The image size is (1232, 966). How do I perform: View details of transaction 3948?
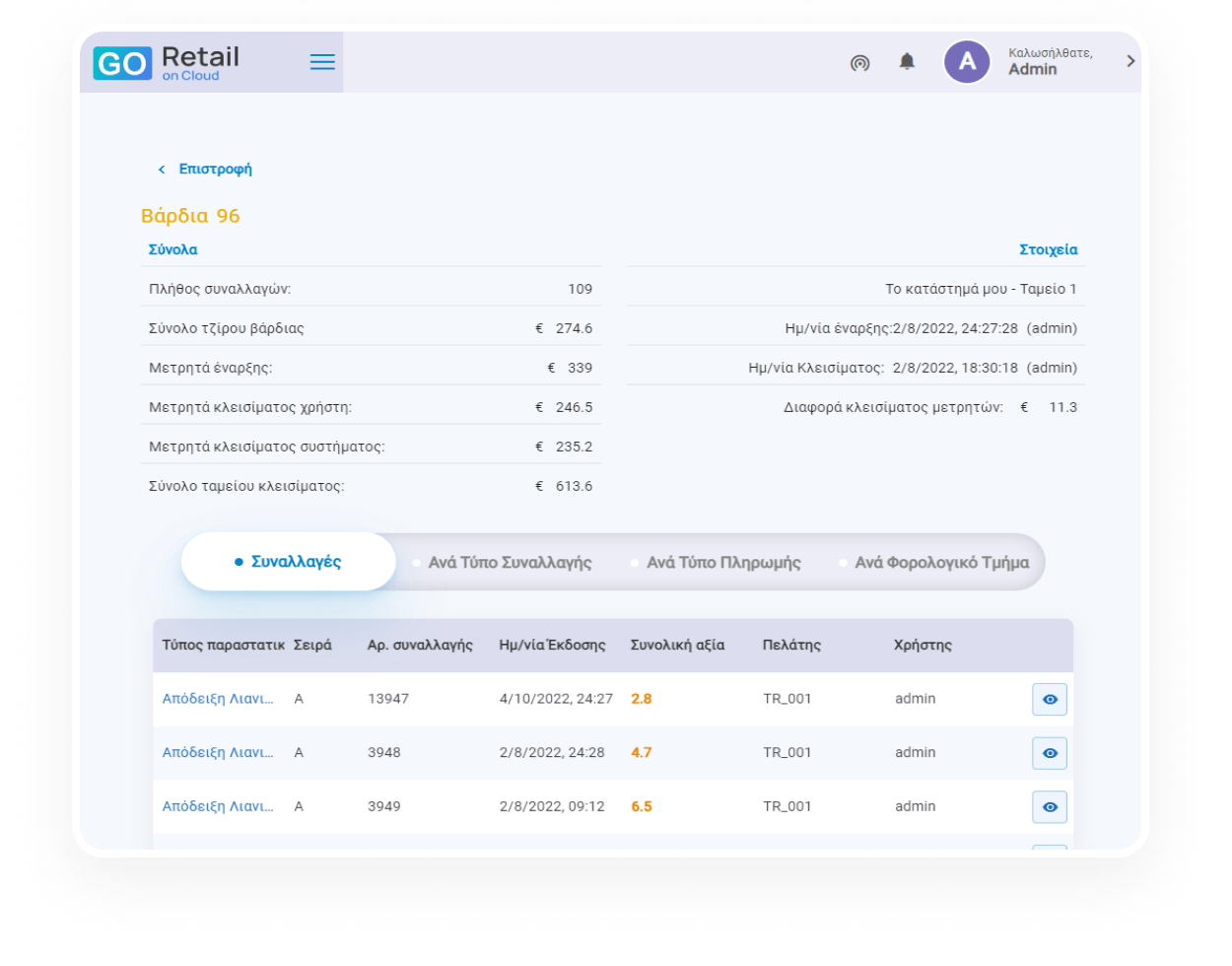pos(1049,753)
